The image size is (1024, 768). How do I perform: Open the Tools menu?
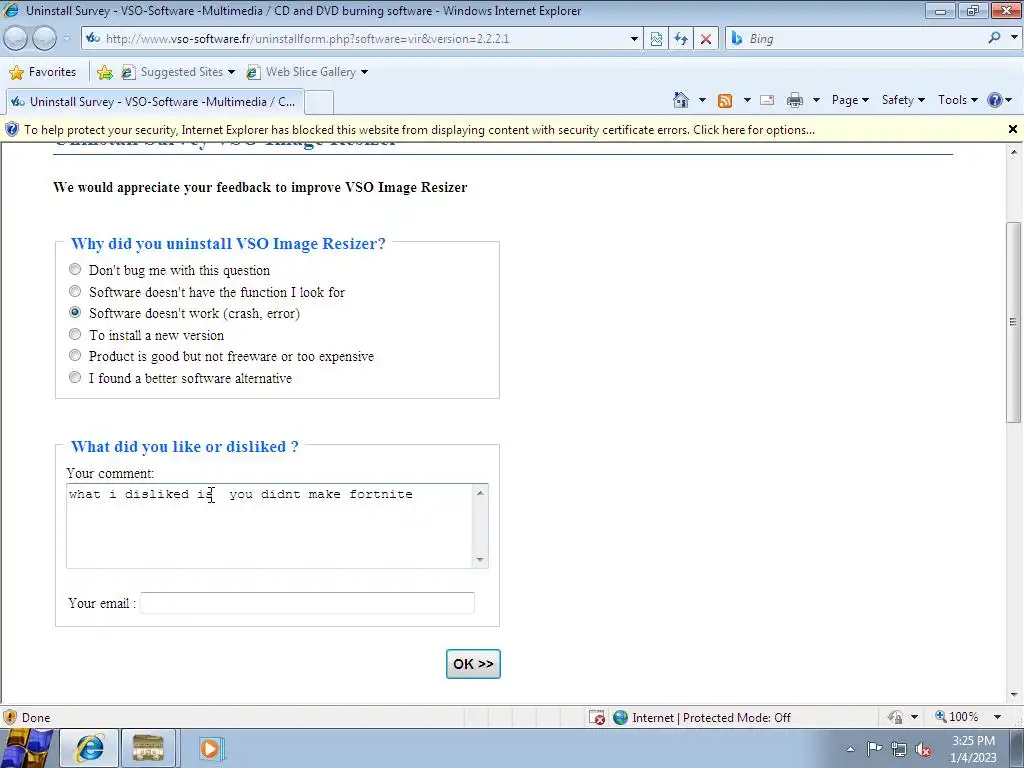(957, 100)
